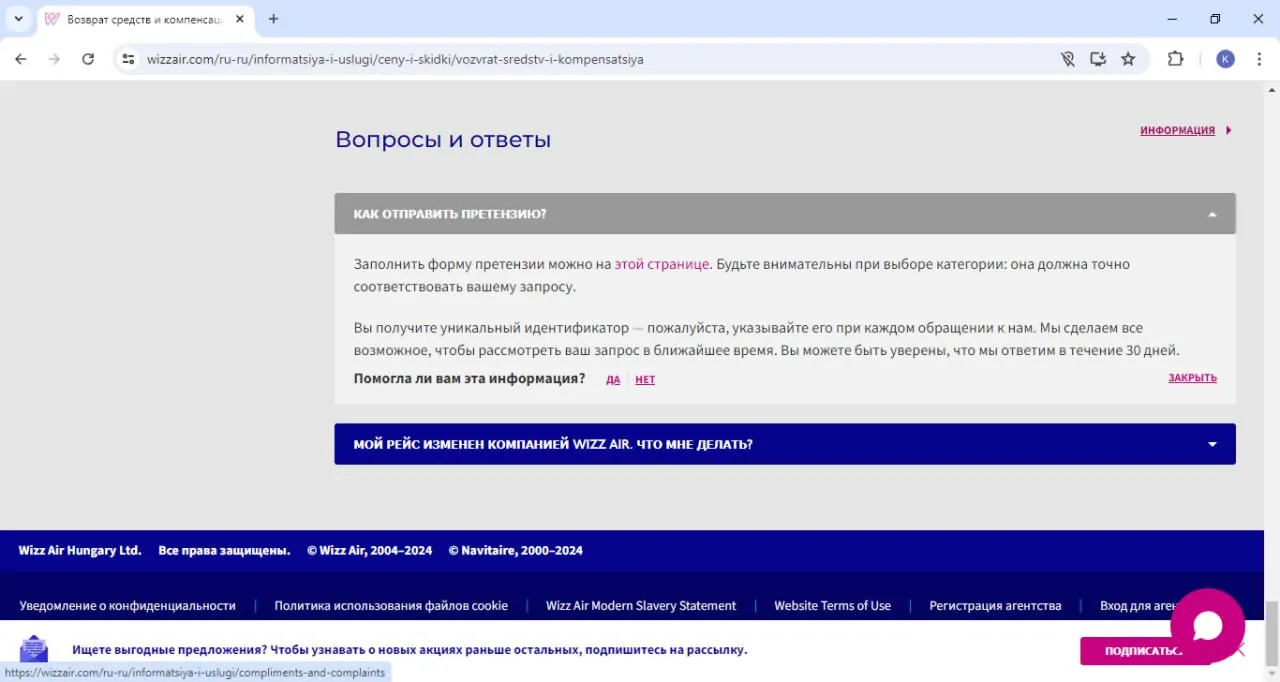Go back to the previous page

(x=21, y=59)
